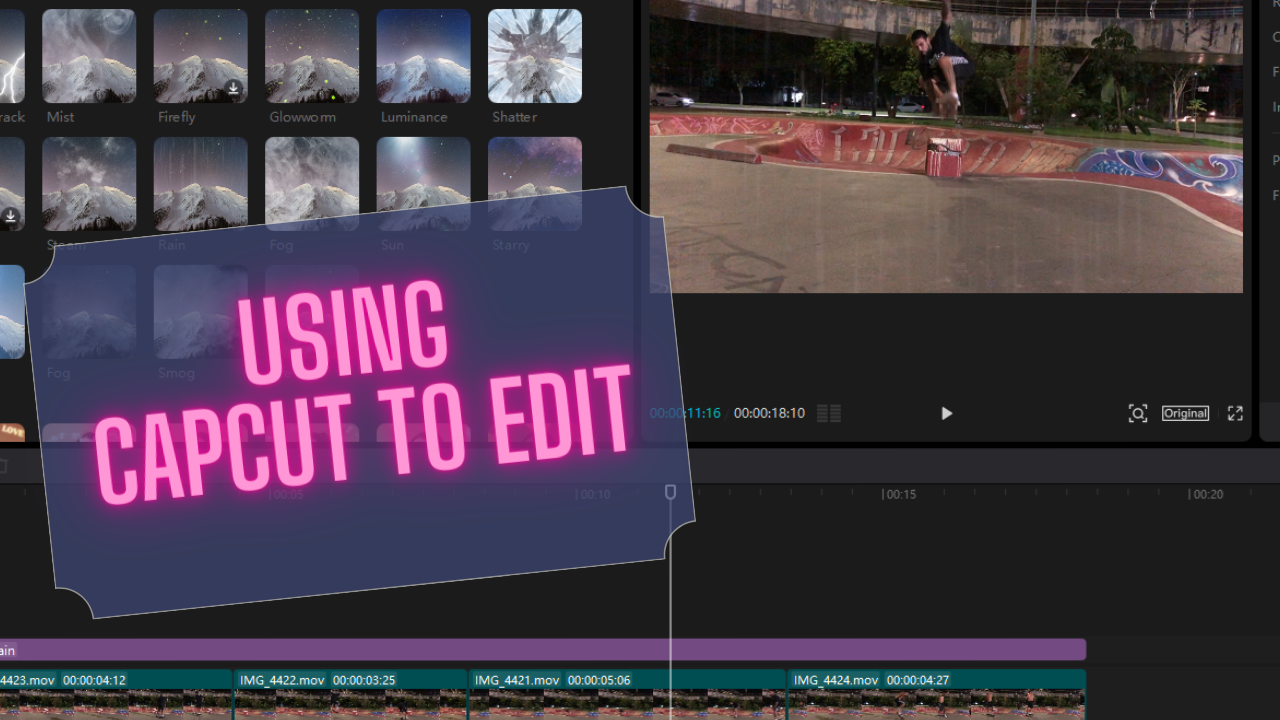Click the preview video frame
The width and height of the screenshot is (1280, 720).
[x=946, y=146]
